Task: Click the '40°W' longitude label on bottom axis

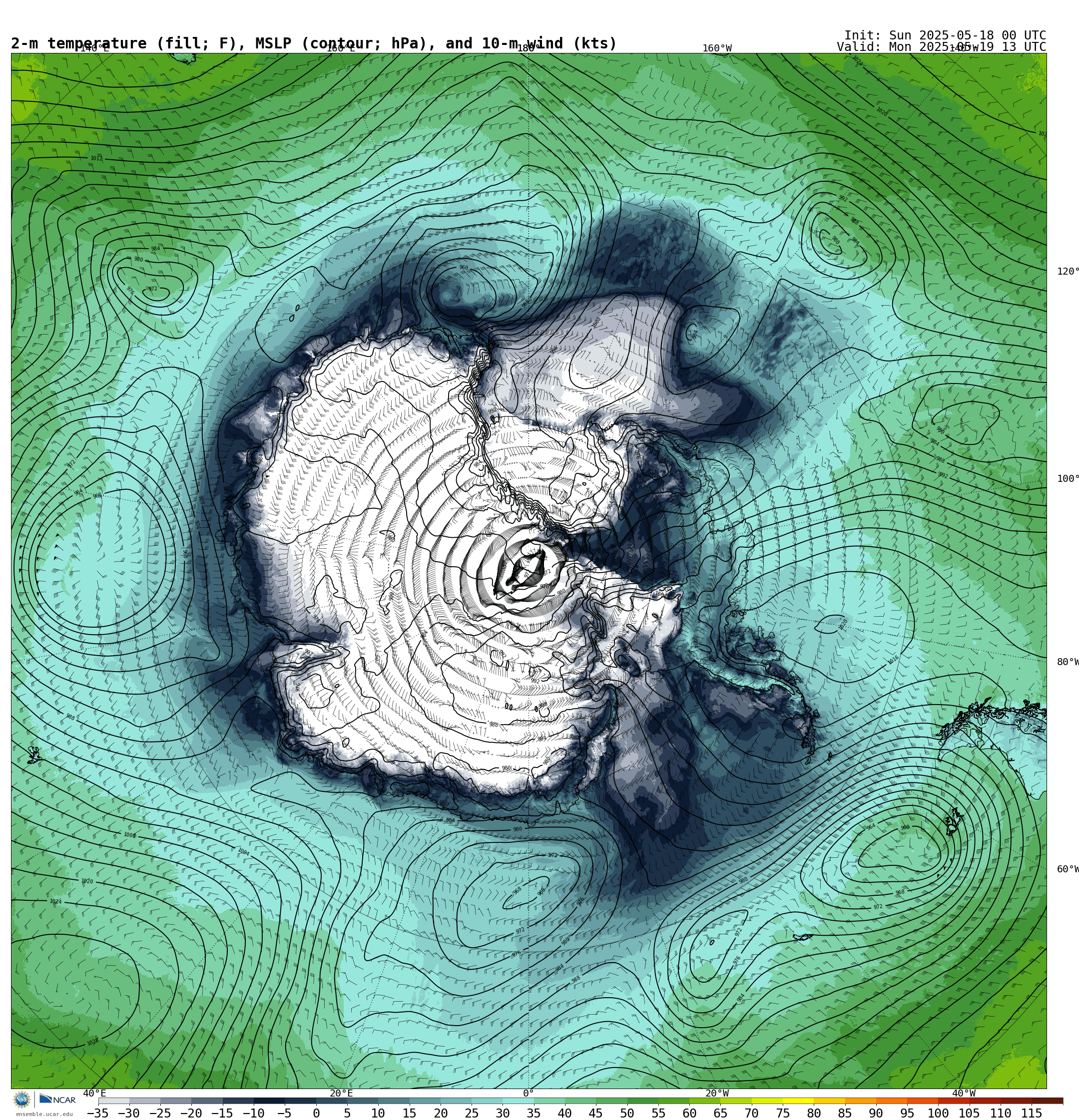Action: [x=964, y=1093]
